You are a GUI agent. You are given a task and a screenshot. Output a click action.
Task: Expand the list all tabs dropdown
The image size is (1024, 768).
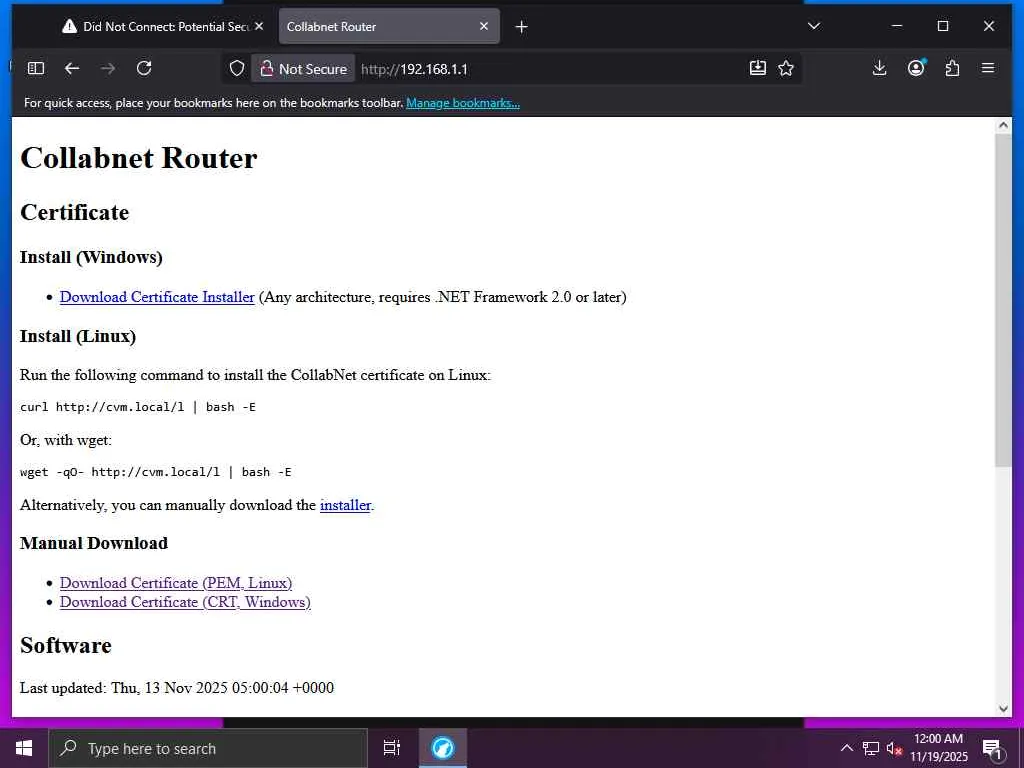(x=814, y=26)
